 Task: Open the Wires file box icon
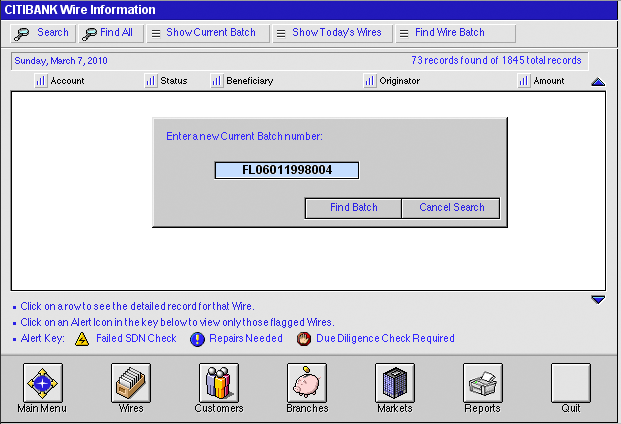click(131, 383)
